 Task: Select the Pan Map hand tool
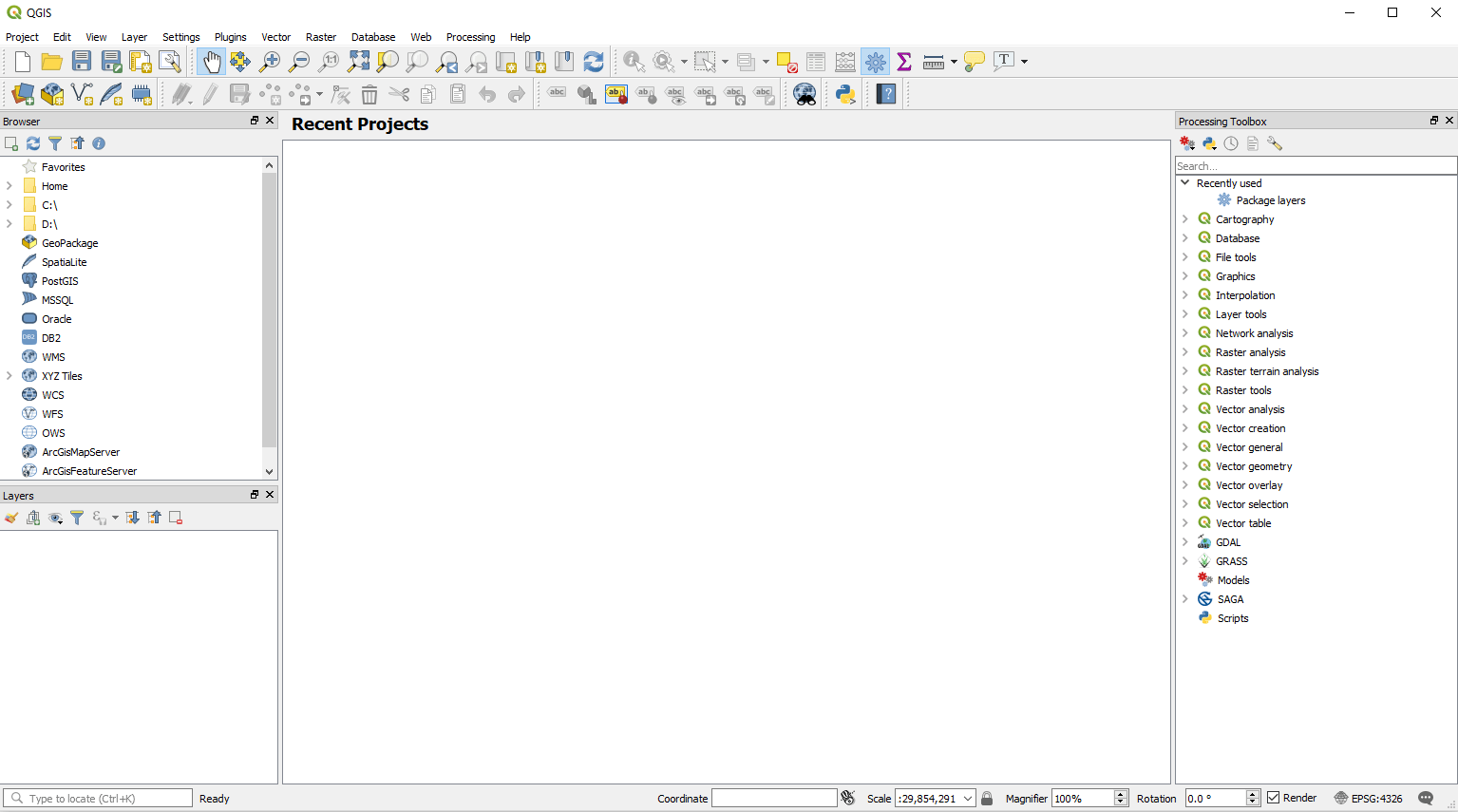(211, 62)
